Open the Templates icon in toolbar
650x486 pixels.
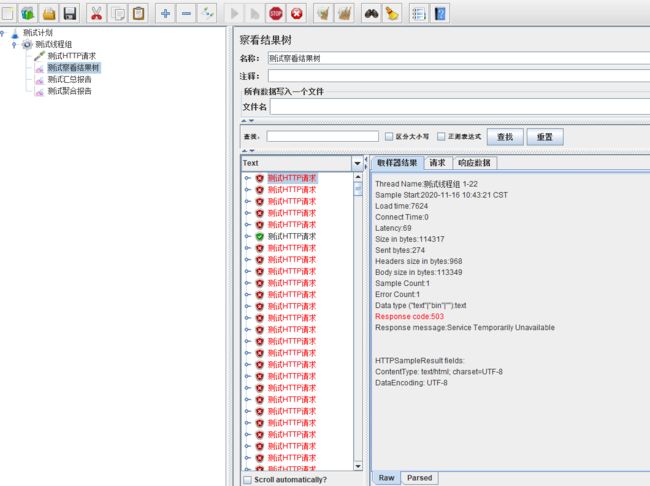[28, 14]
